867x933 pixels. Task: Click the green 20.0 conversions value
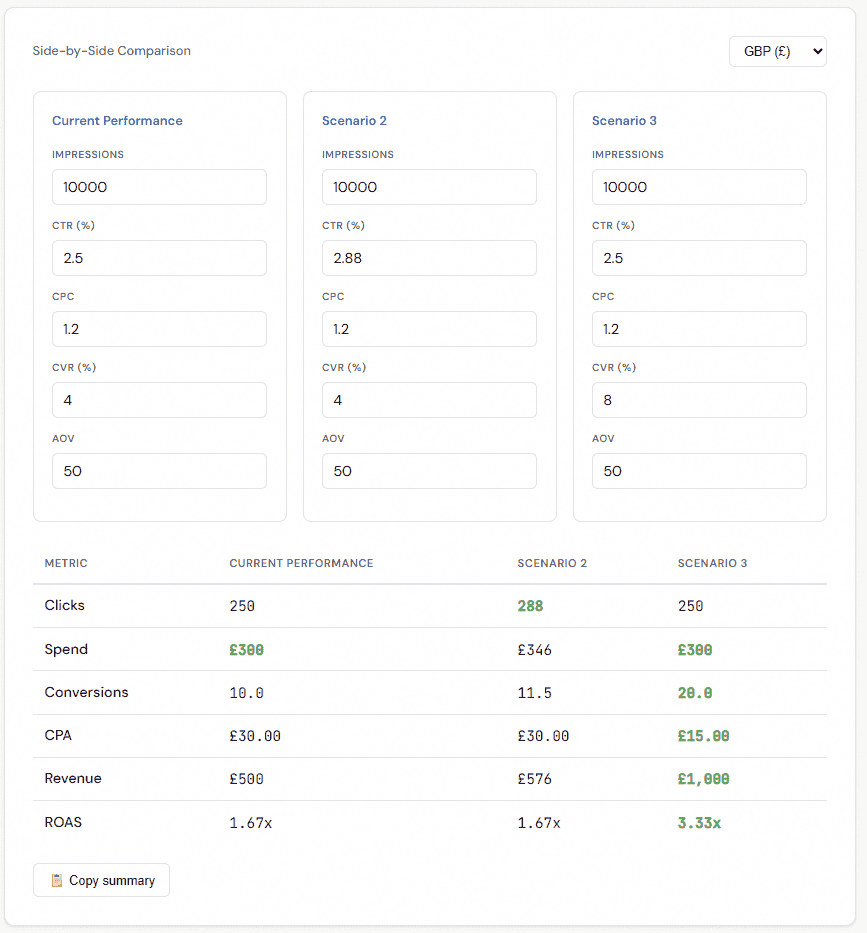tap(694, 693)
